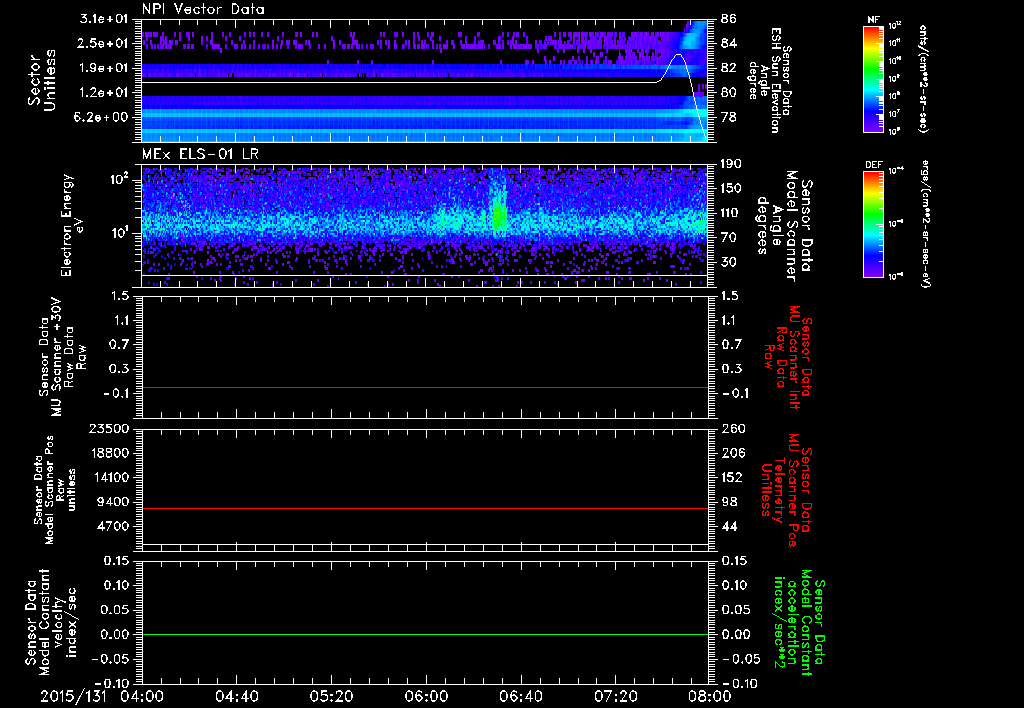Click the 06:00 time axis label
Image resolution: width=1024 pixels, height=708 pixels.
[426, 696]
